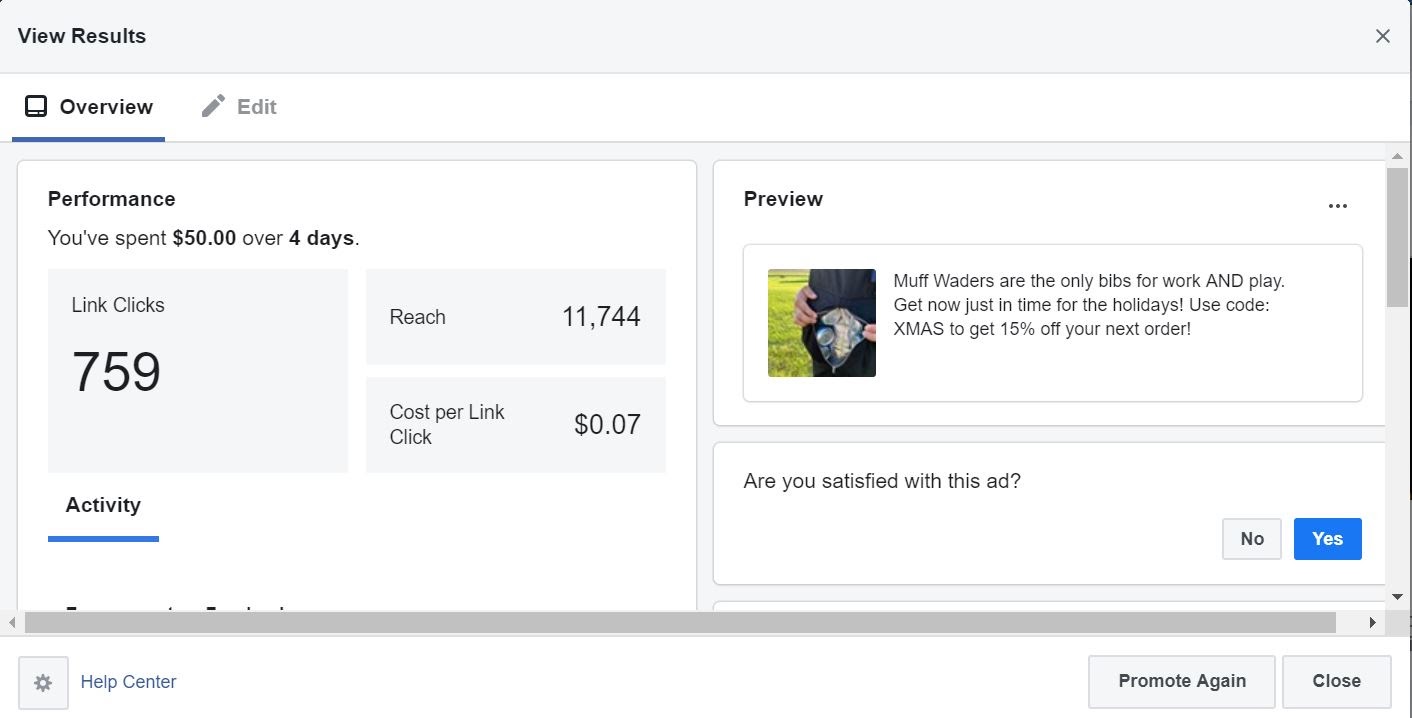Image resolution: width=1412 pixels, height=718 pixels.
Task: Open the Edit tab
Action: (239, 107)
